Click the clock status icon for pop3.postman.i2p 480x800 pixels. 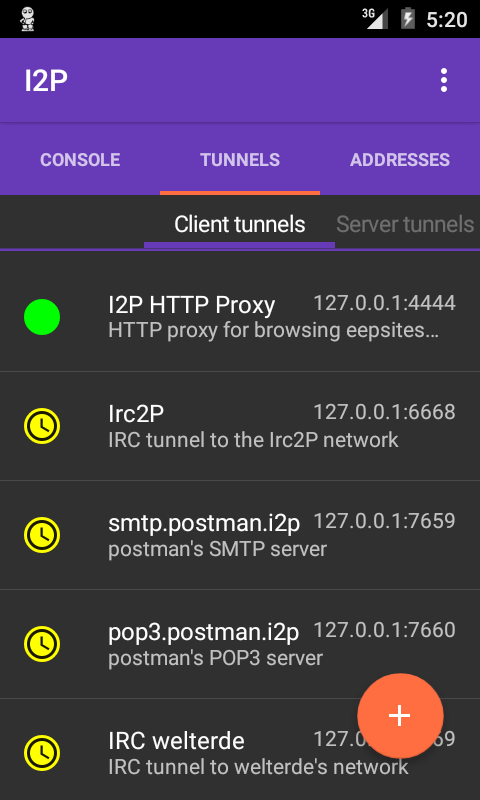click(42, 644)
